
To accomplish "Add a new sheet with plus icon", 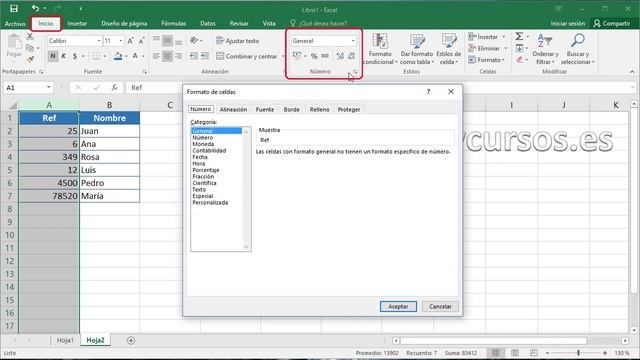I will (131, 340).
